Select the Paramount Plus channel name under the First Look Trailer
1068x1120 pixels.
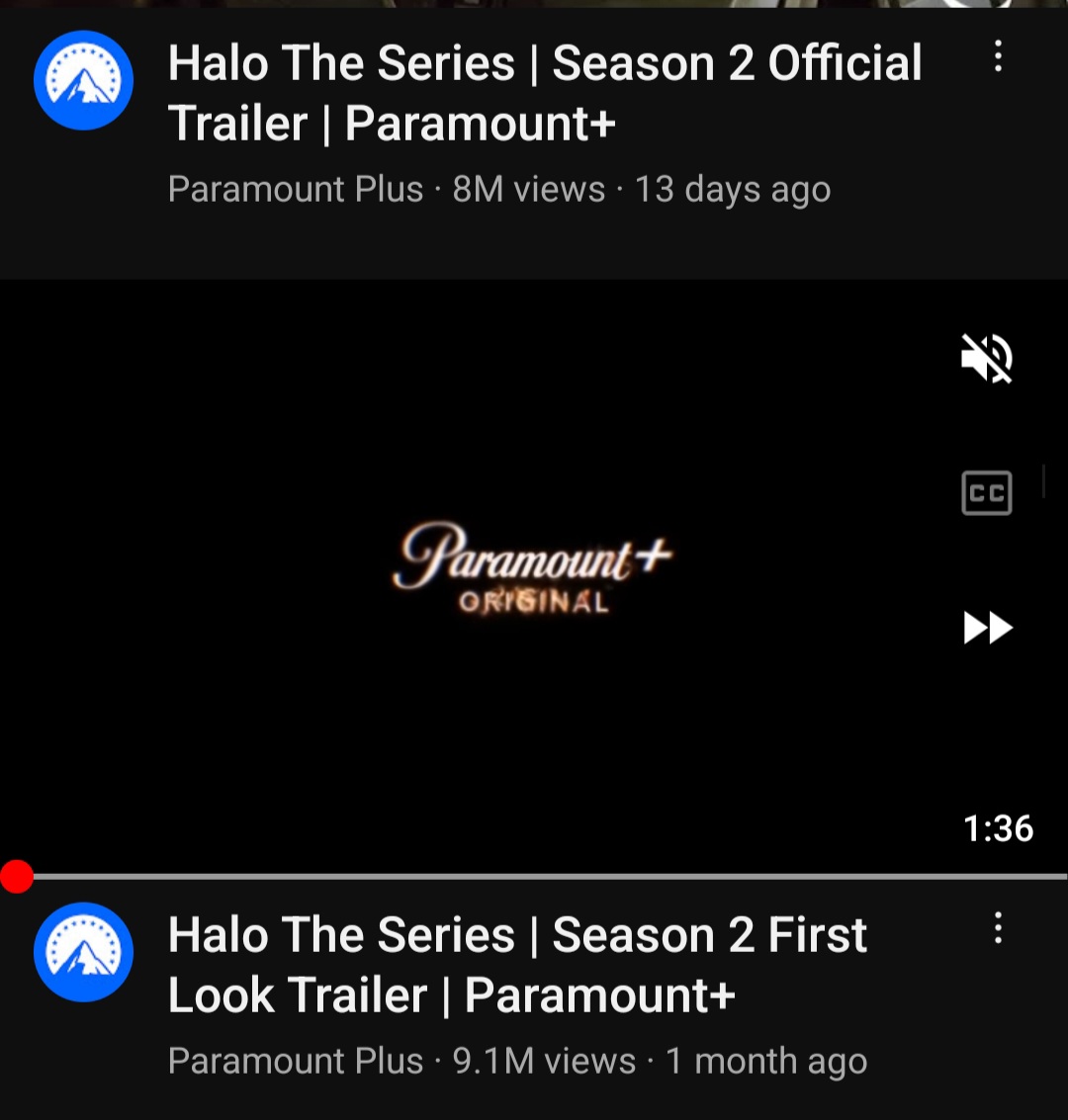pos(296,1062)
